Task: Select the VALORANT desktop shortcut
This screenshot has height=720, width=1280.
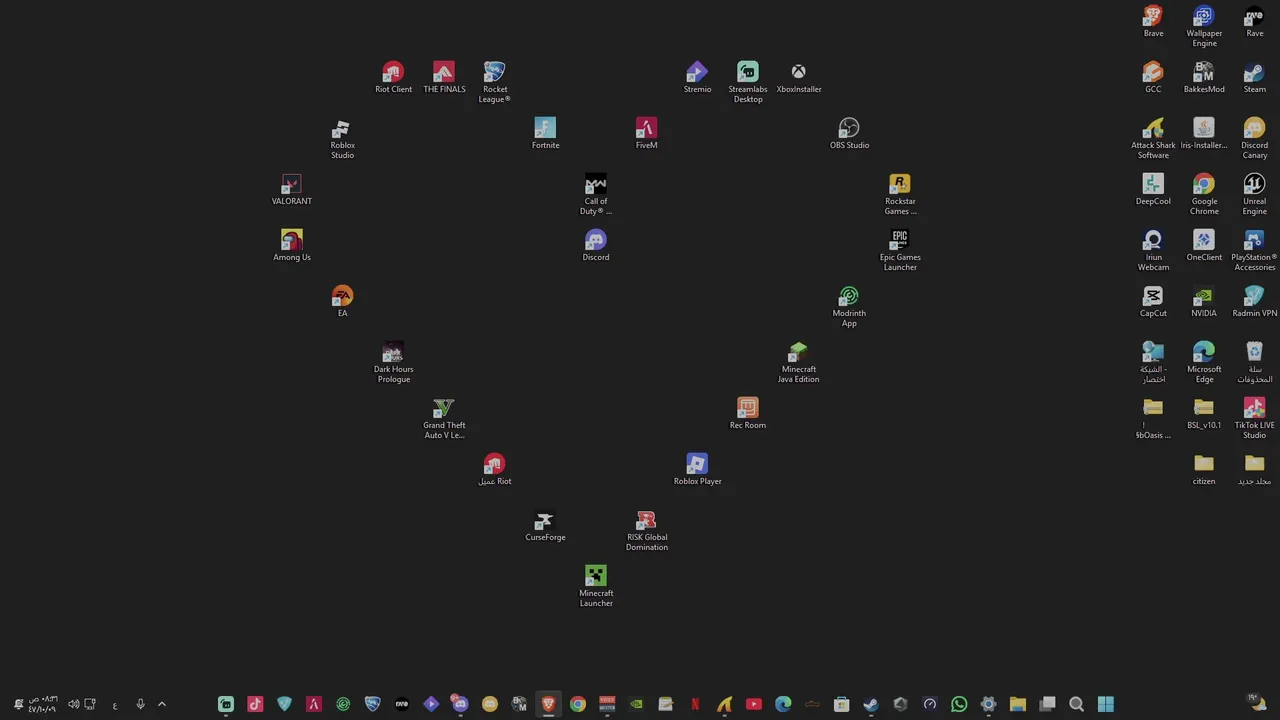Action: click(x=292, y=189)
